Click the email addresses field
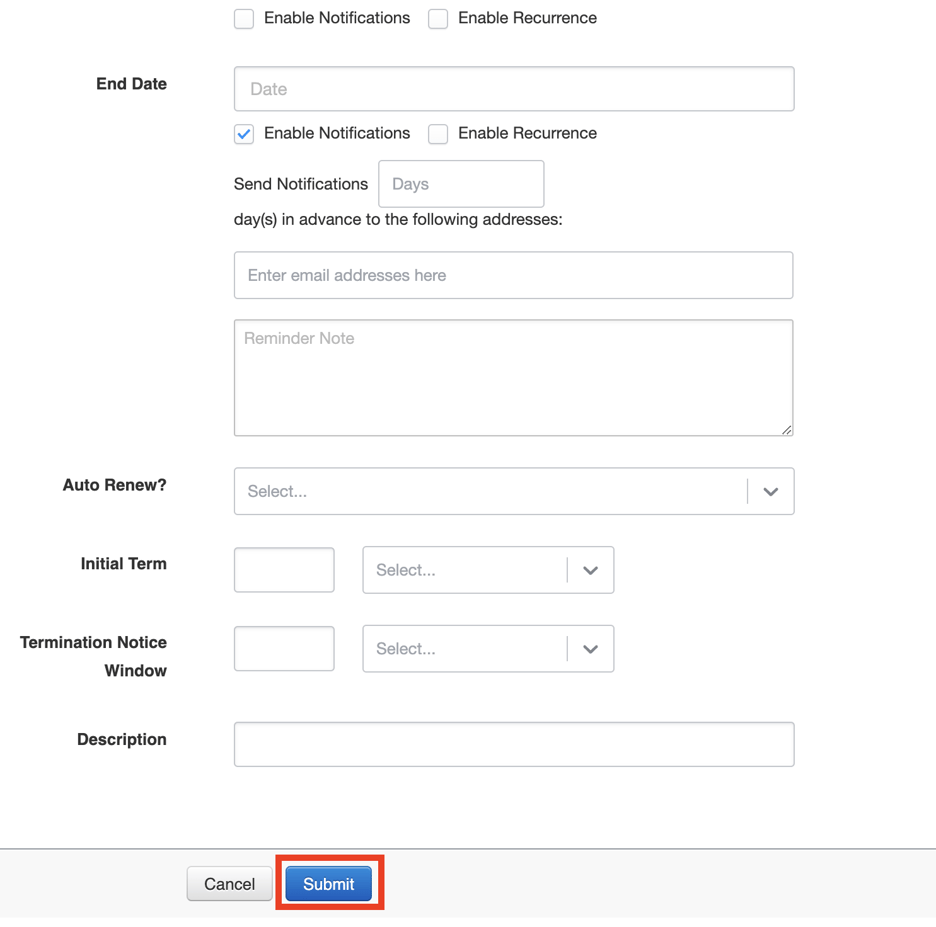The width and height of the screenshot is (936, 927). (x=513, y=275)
